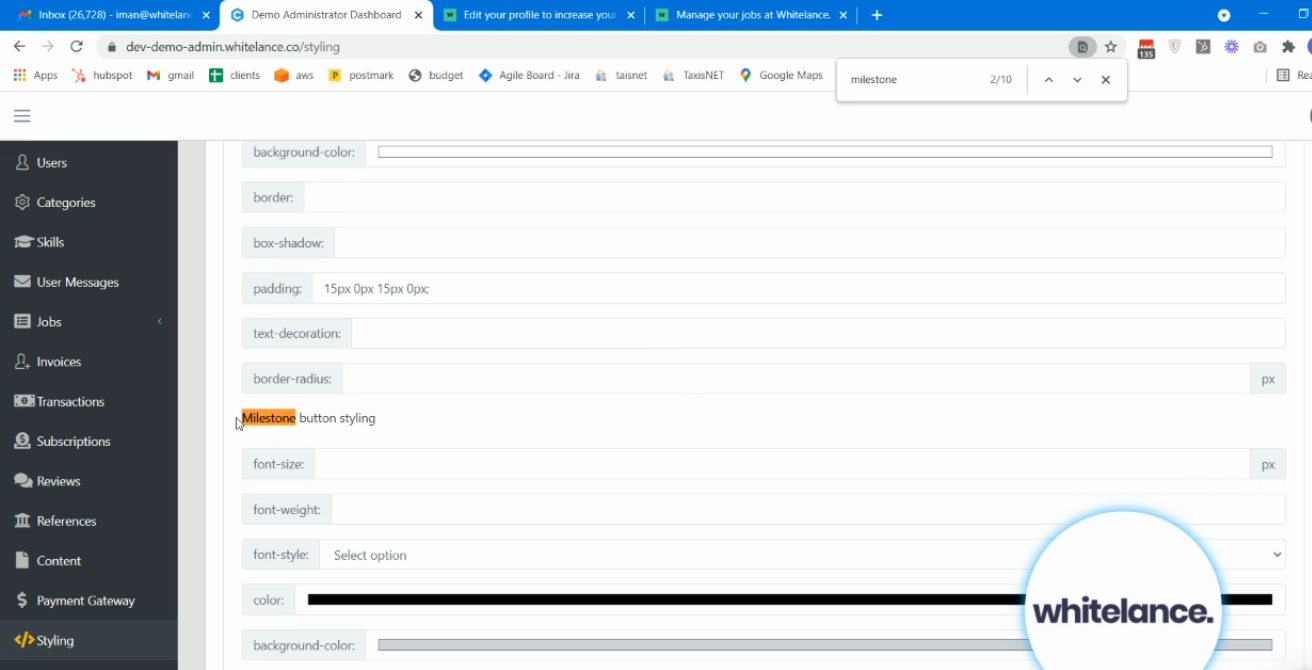Click the font-weight input field

(808, 509)
